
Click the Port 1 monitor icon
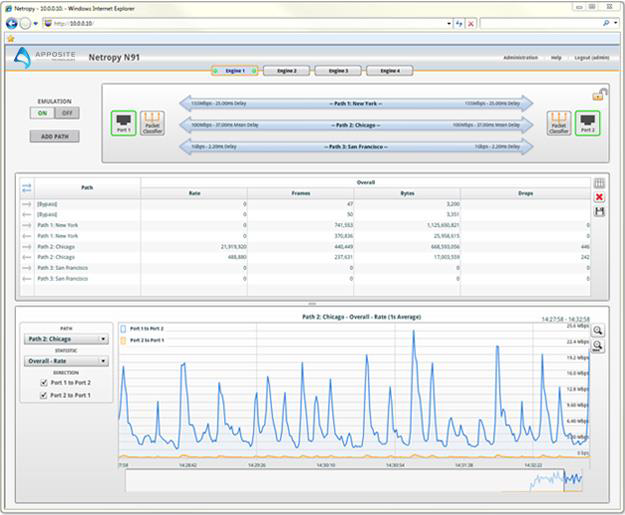pos(123,122)
